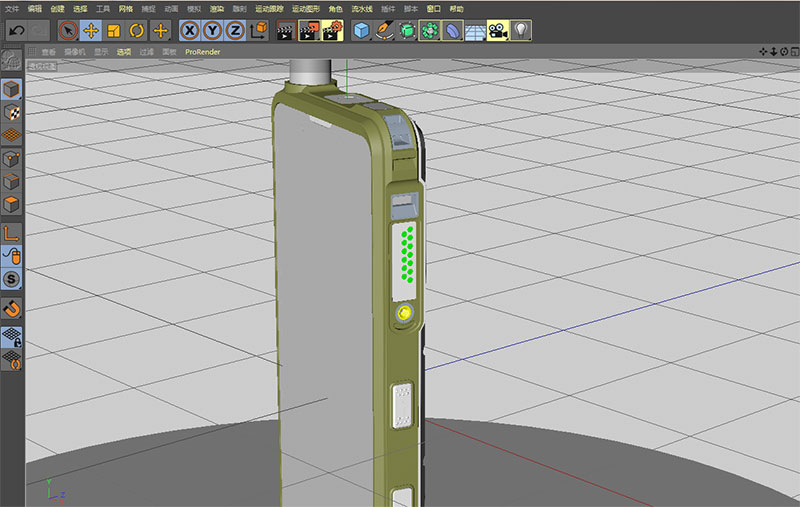Click the viewport pan icon
Screen dimensions: 800x507
tap(763, 52)
